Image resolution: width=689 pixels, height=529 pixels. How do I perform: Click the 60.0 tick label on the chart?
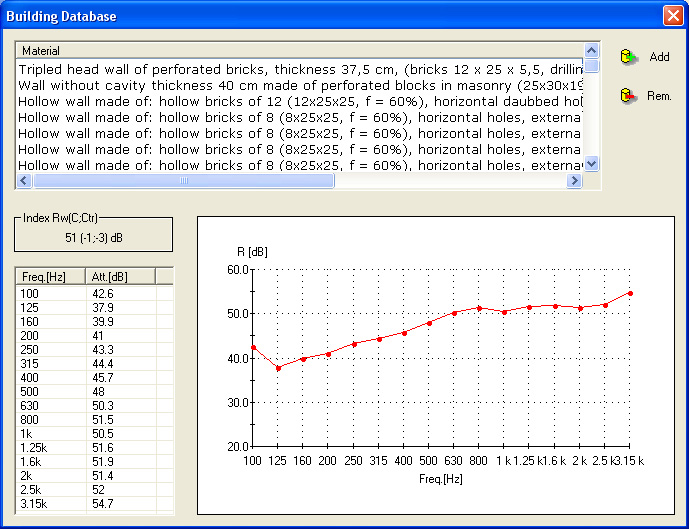[x=238, y=269]
